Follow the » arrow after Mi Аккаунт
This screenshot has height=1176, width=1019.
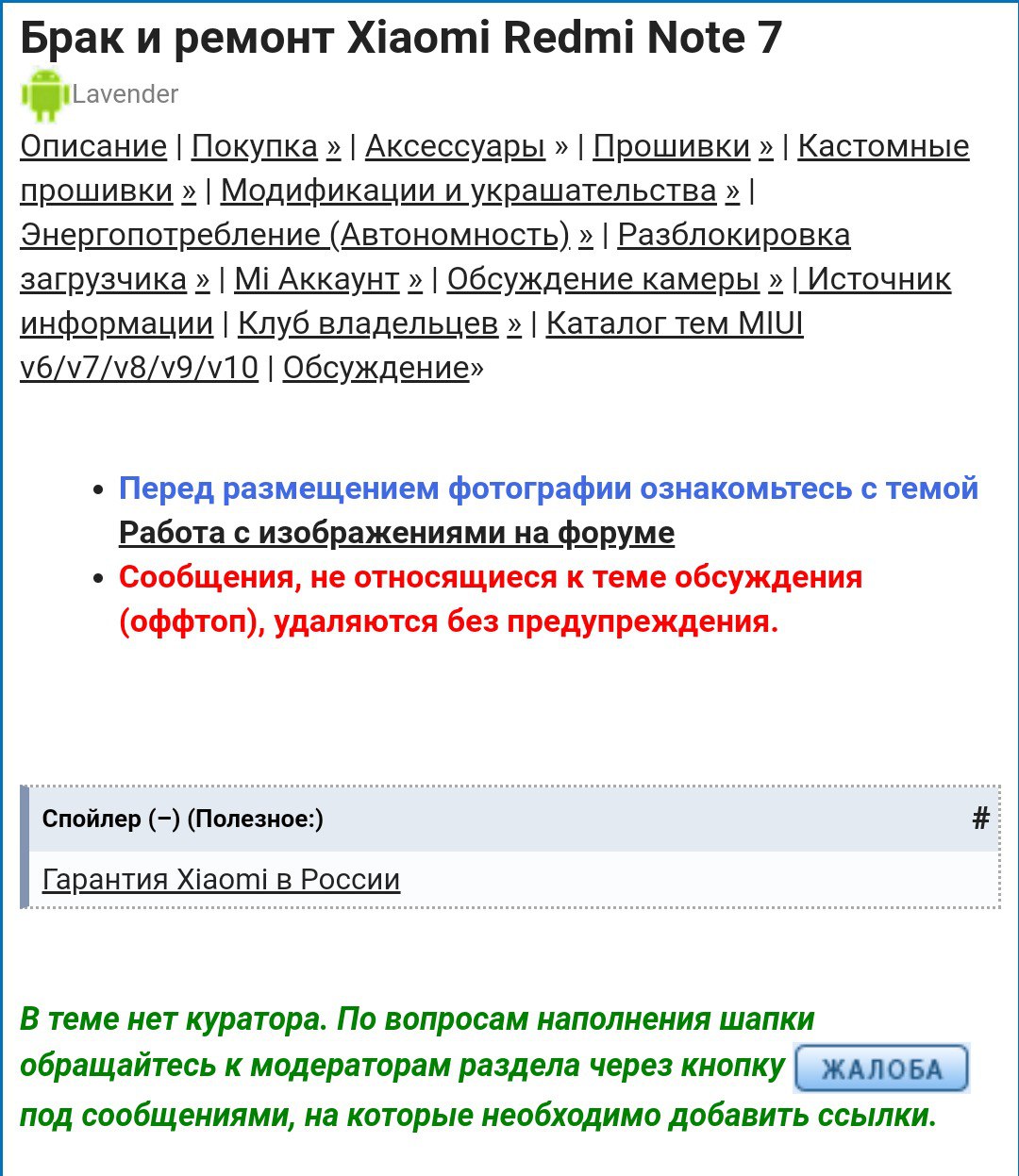415,280
